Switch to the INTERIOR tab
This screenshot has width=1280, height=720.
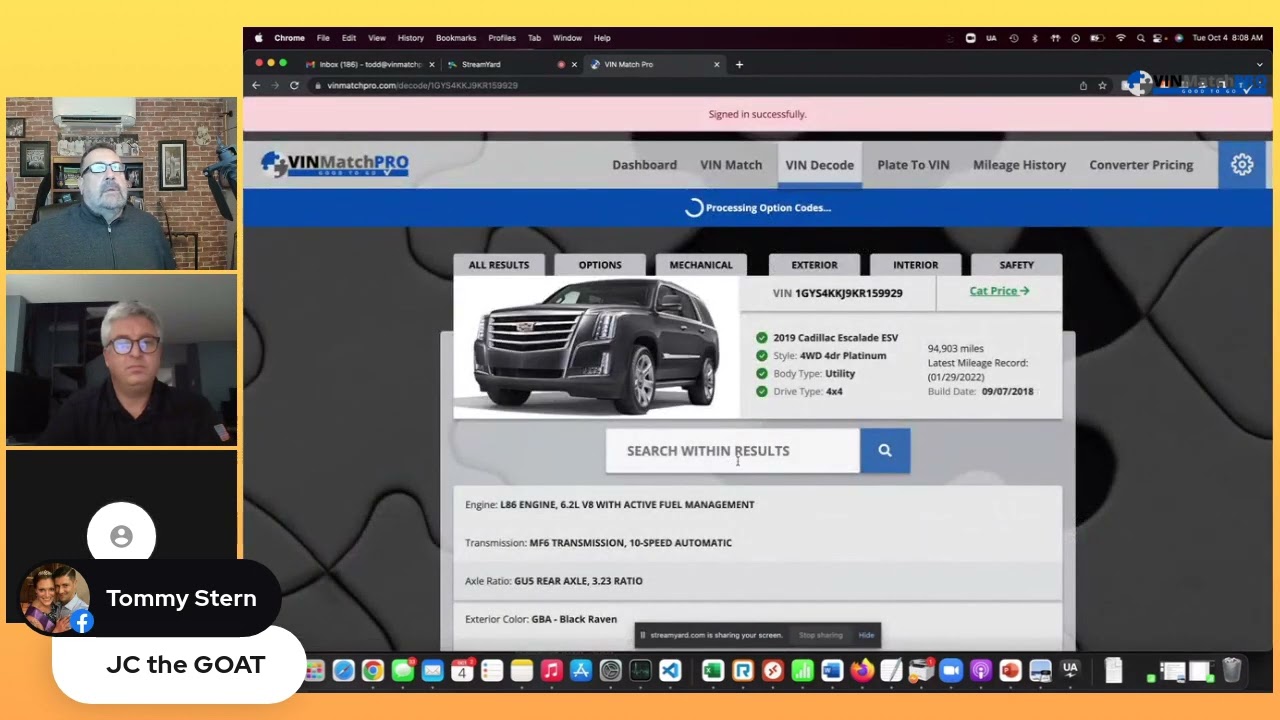click(915, 265)
